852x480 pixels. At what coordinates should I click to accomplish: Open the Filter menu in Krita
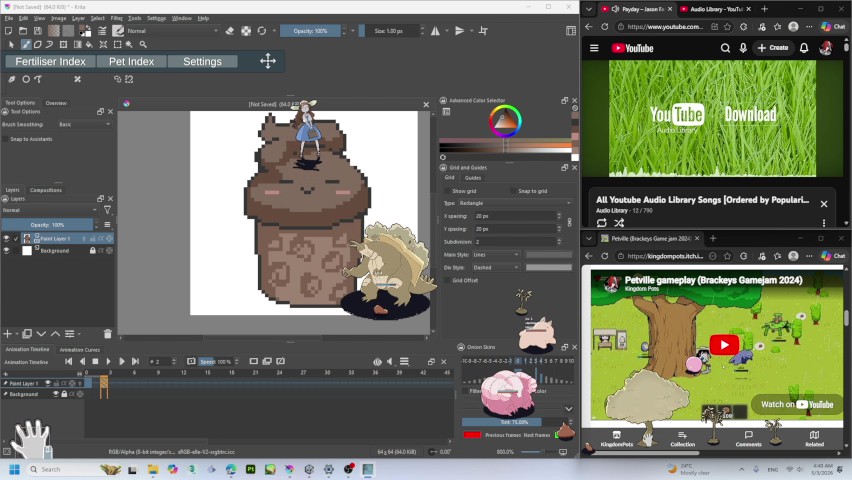pos(117,18)
